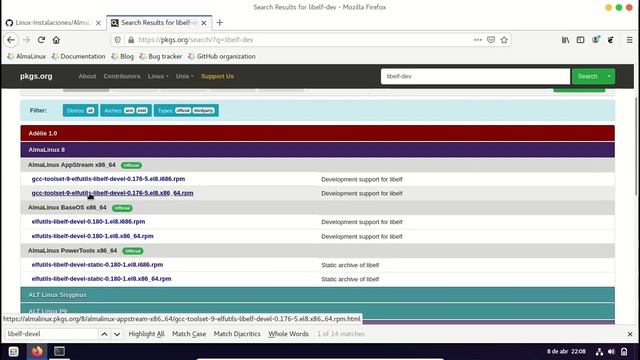This screenshot has width=640, height=360.
Task: Open the About page
Action: click(87, 76)
